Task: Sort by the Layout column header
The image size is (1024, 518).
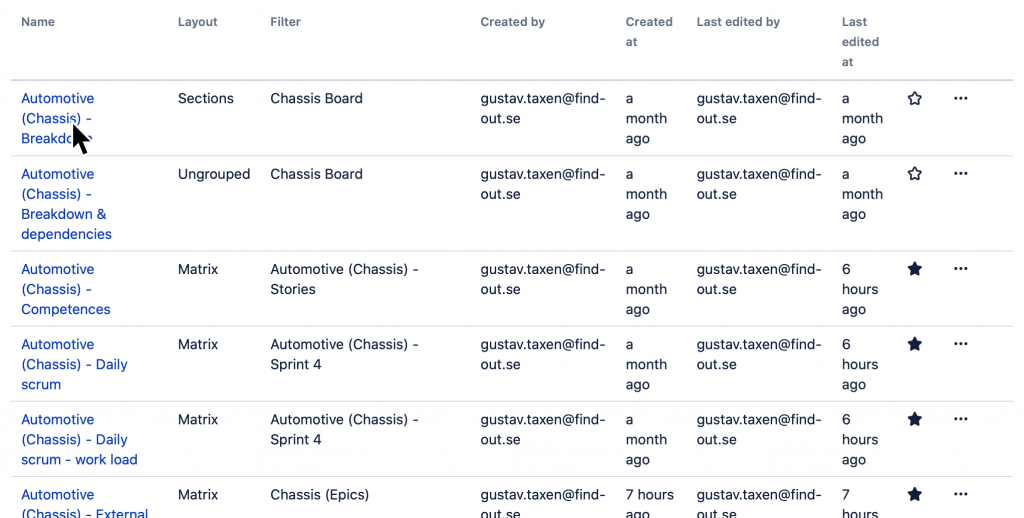Action: point(197,22)
